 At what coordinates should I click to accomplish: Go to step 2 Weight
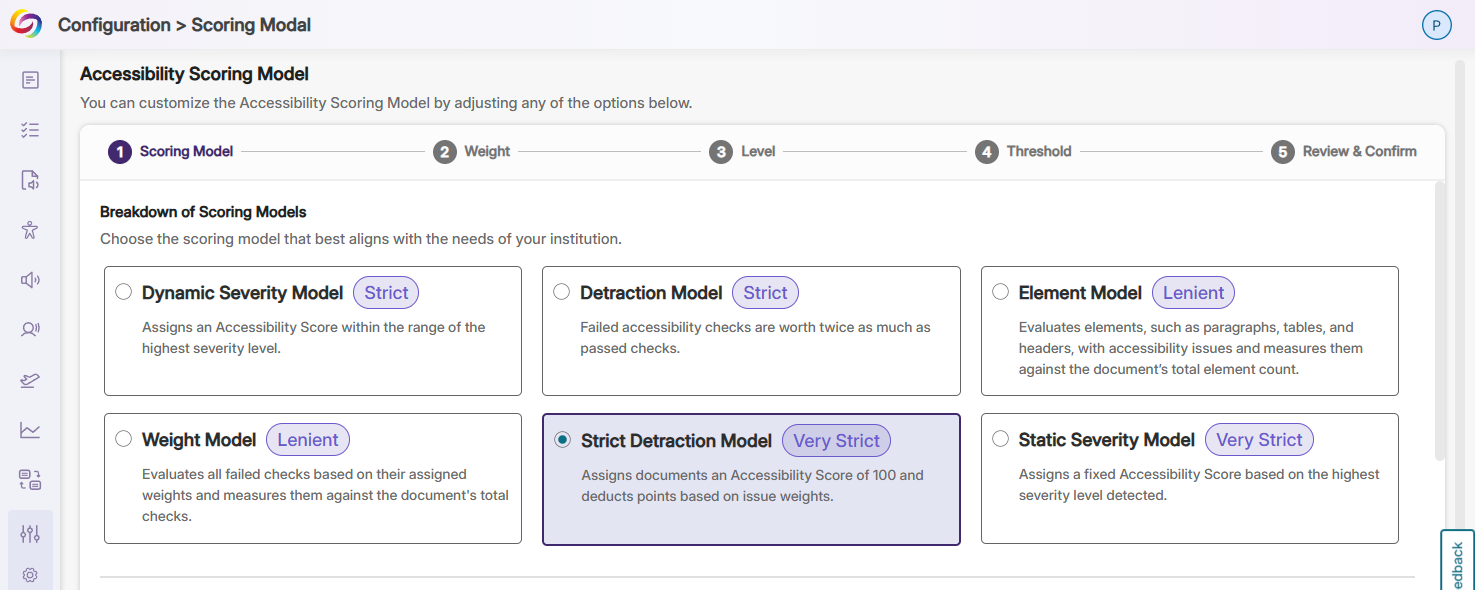(472, 152)
